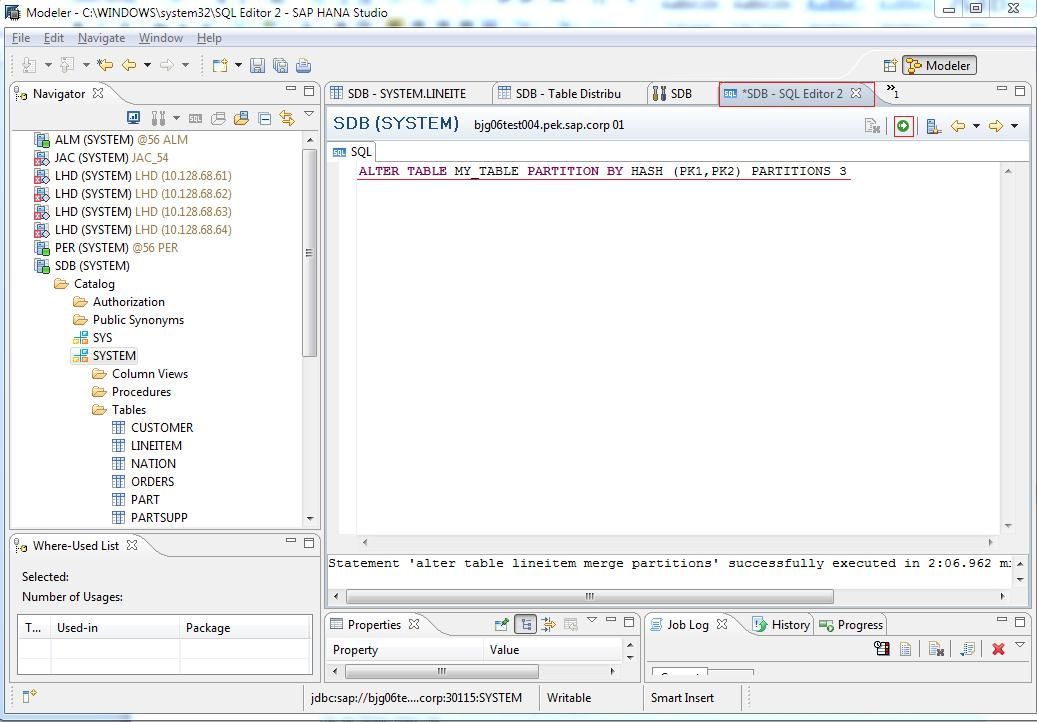This screenshot has height=722, width=1037.
Task: Maximize the Navigator view panel
Action: (309, 91)
